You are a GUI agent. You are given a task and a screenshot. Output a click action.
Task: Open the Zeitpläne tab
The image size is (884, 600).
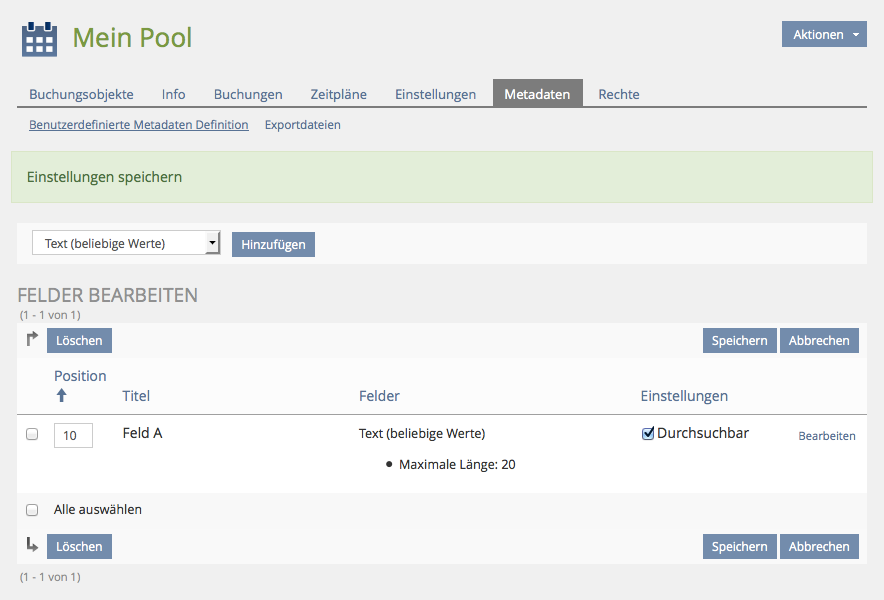click(x=338, y=94)
